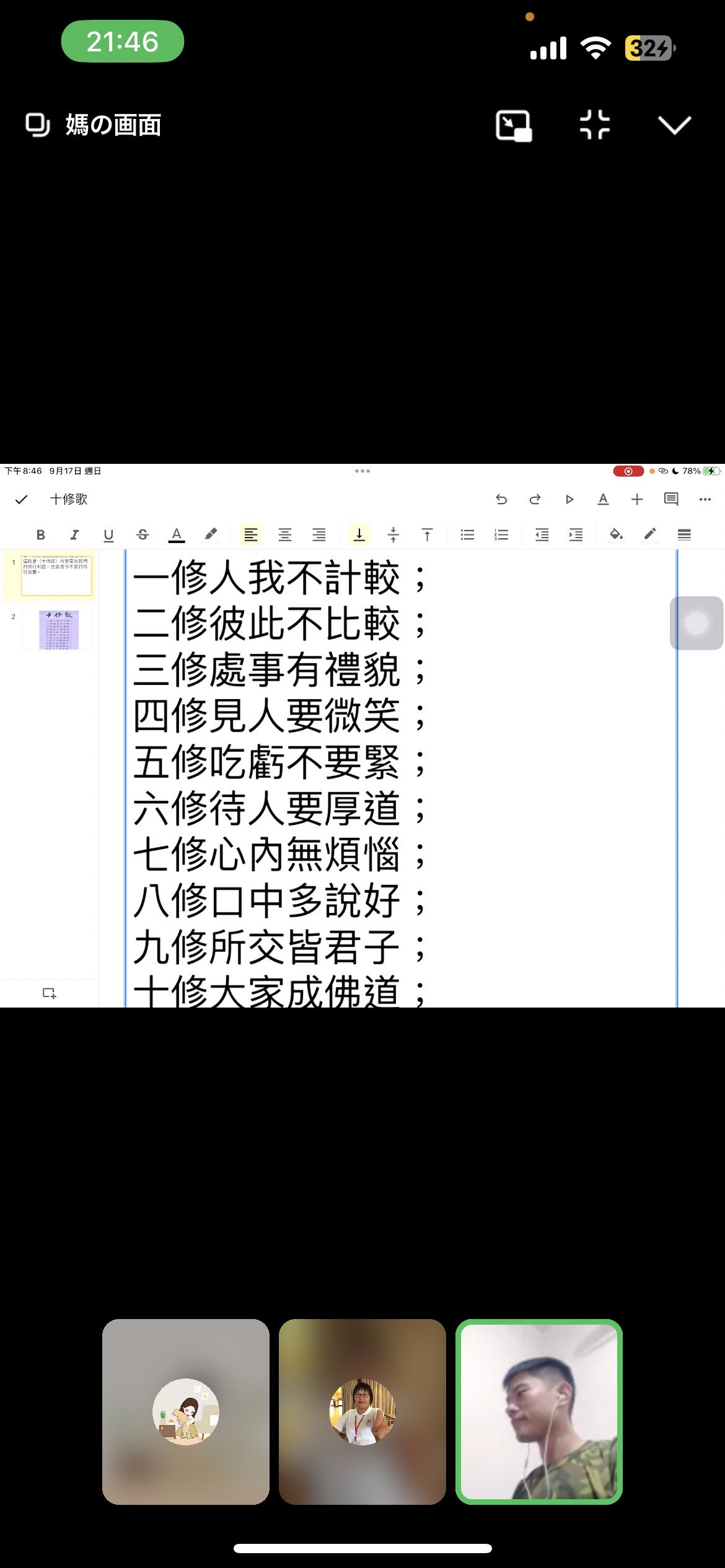
Task: Open the text color picker
Action: (x=177, y=535)
